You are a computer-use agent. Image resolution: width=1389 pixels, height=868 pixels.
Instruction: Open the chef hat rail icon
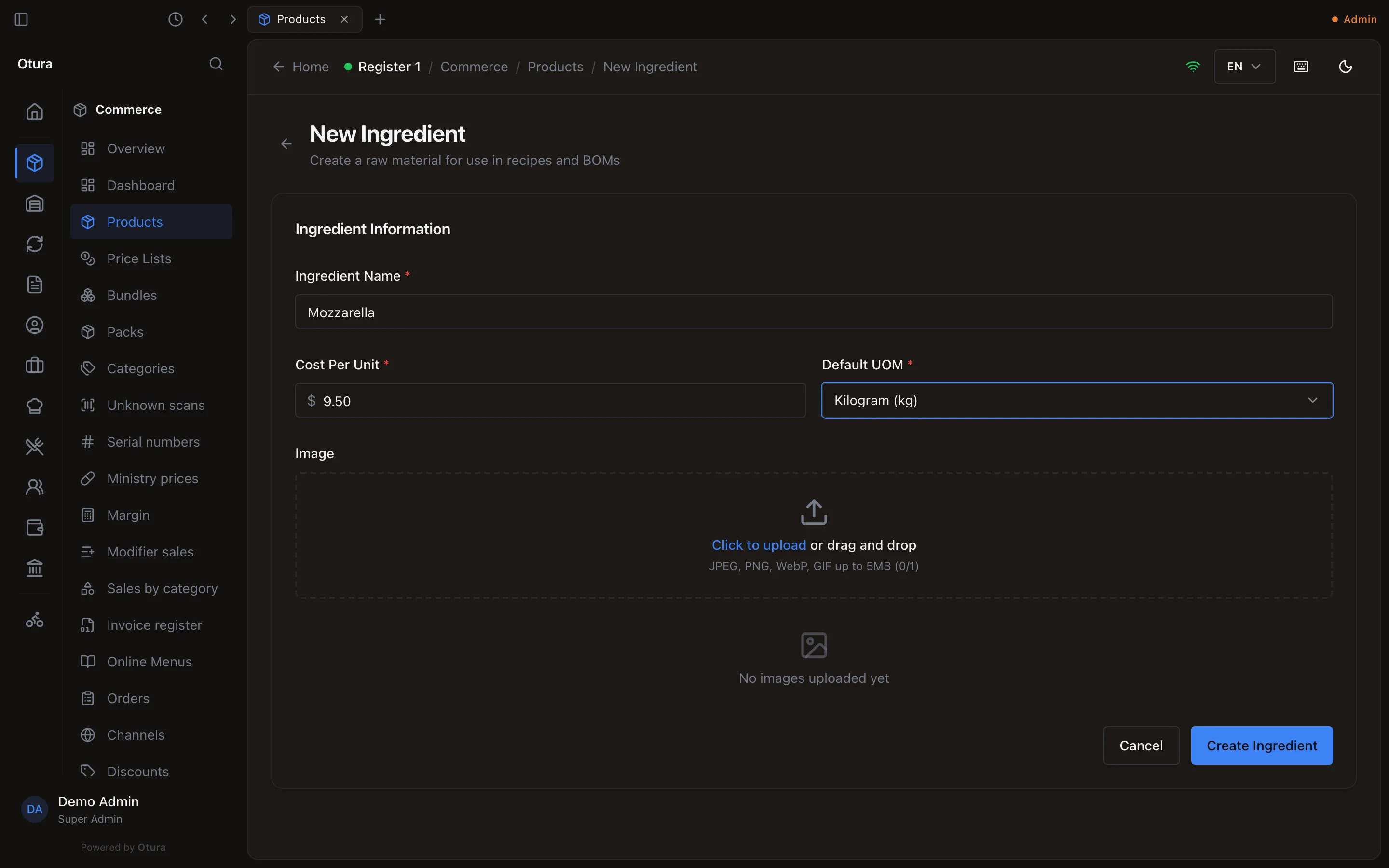34,406
